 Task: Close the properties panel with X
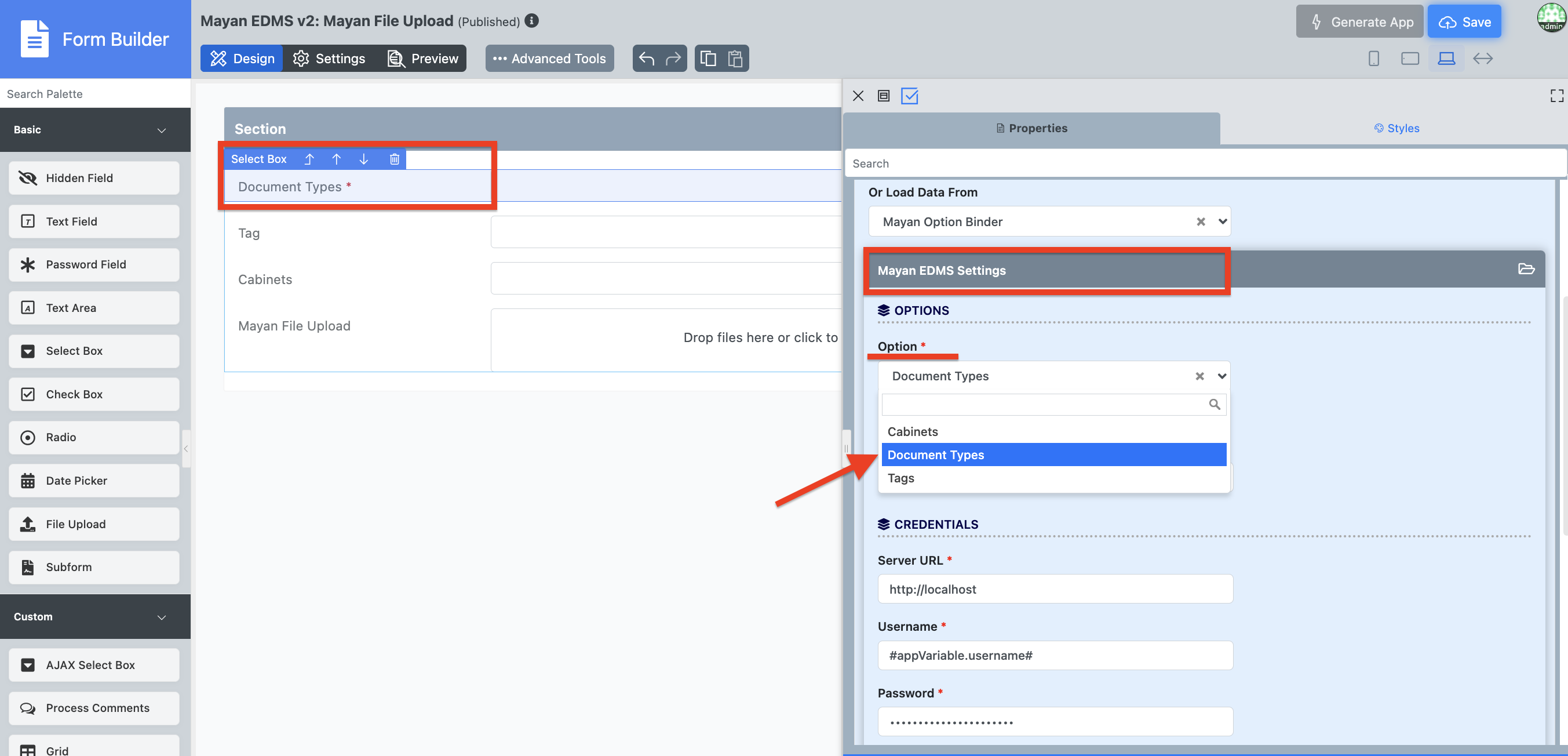click(x=858, y=96)
